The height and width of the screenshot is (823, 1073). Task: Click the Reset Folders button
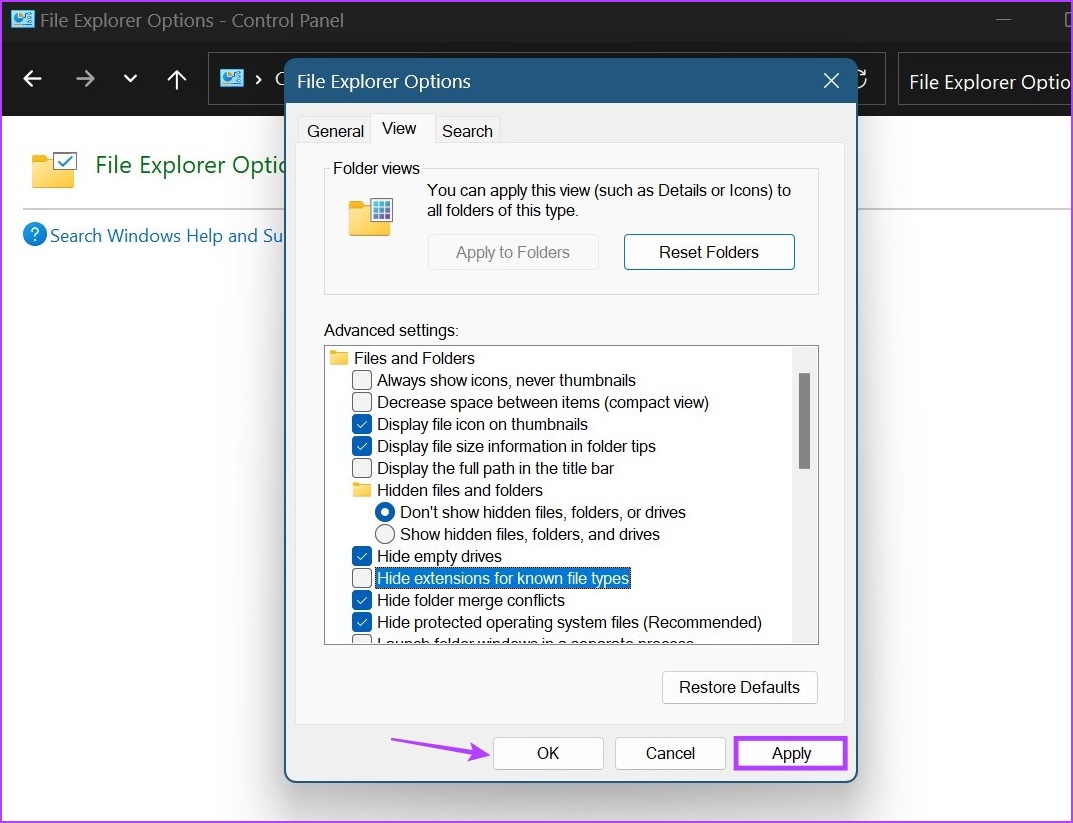point(708,252)
